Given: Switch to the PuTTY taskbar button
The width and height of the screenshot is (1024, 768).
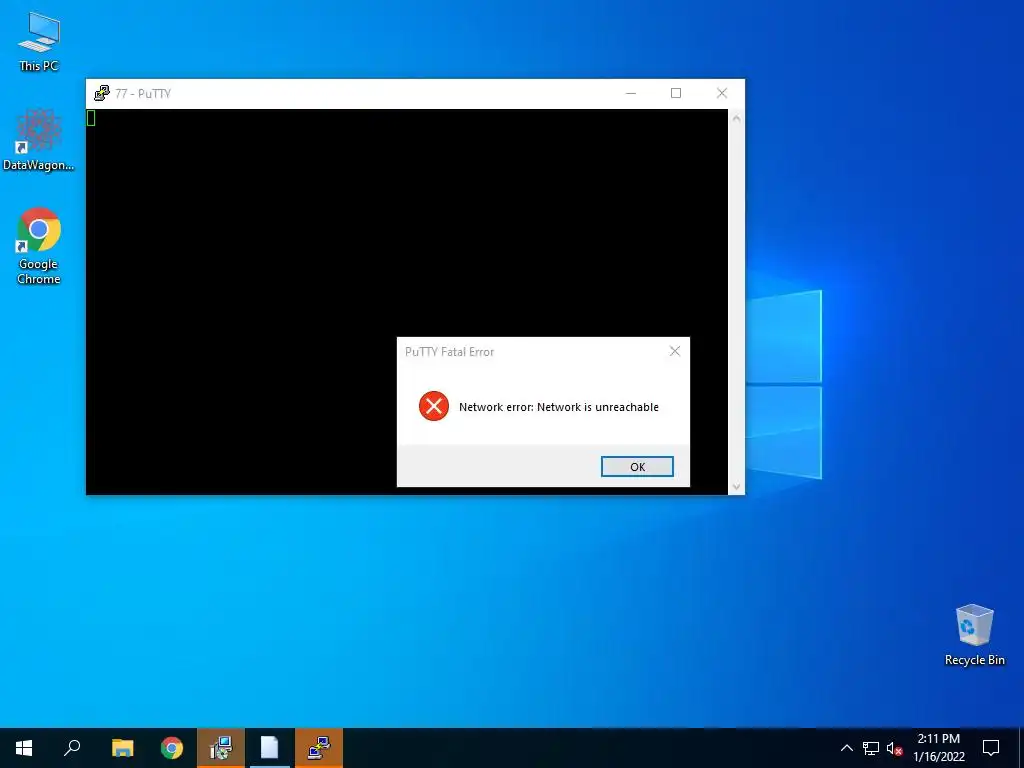Looking at the screenshot, I should point(319,748).
